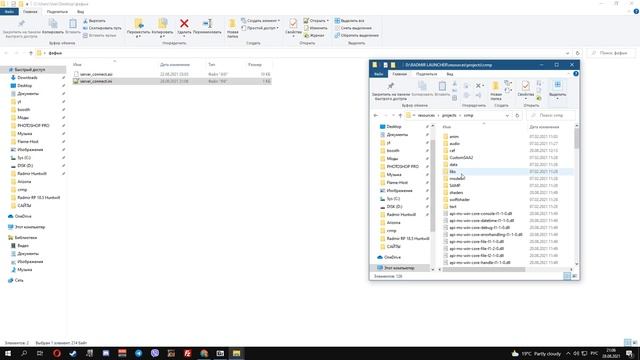The image size is (640, 360).
Task: Open the shaders folder in the cmp window
Action: 456,193
